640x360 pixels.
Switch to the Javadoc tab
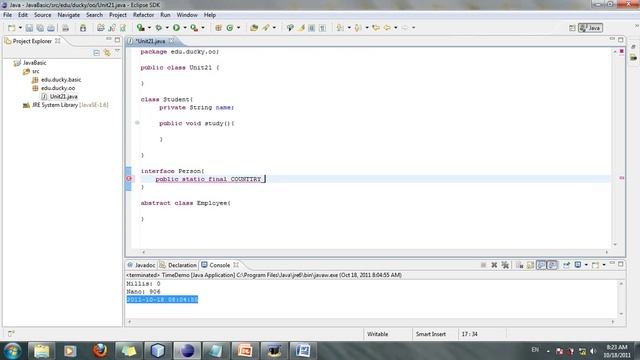141,265
